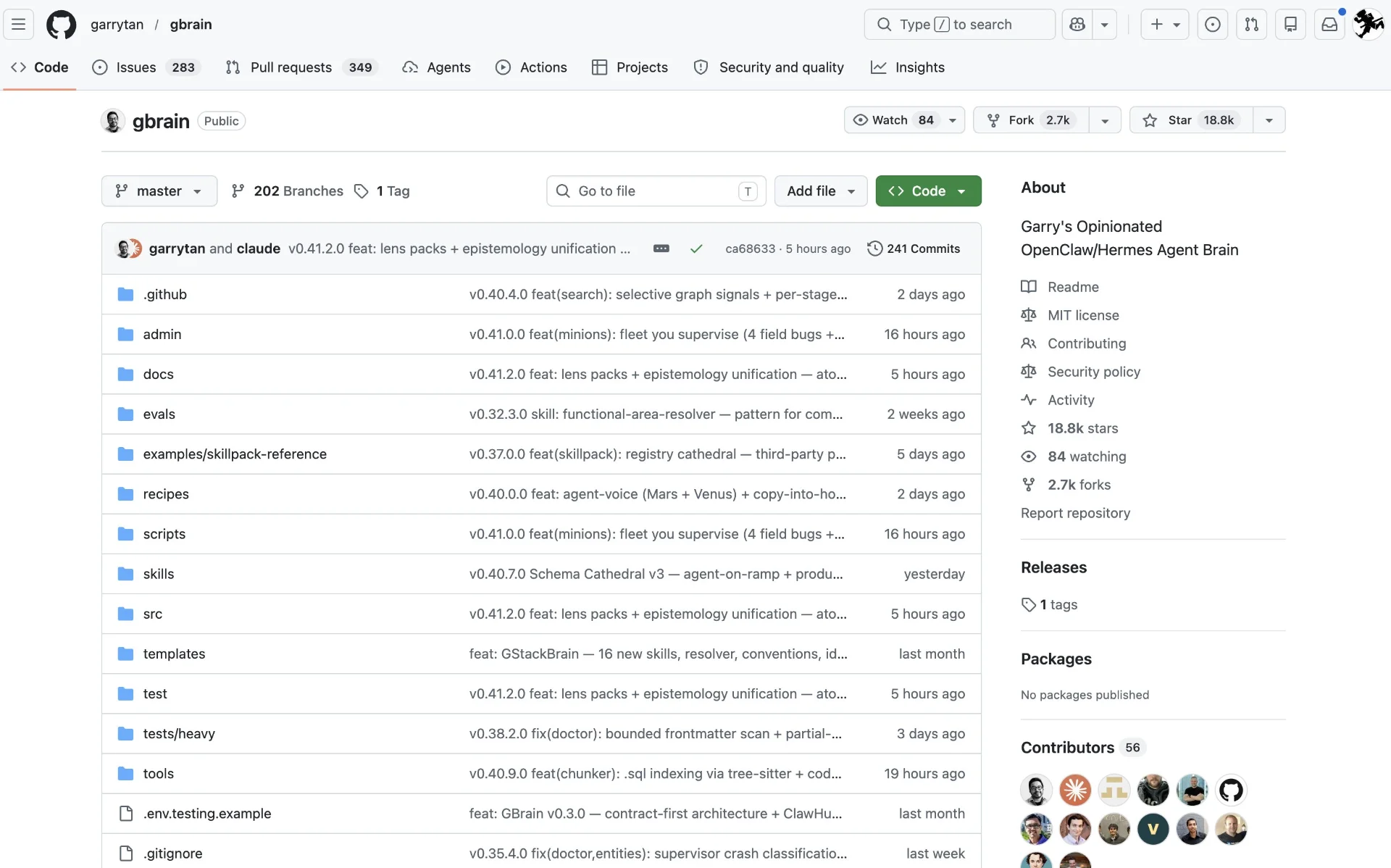Switch to the Issues tab
Image resolution: width=1391 pixels, height=868 pixels.
tap(146, 67)
